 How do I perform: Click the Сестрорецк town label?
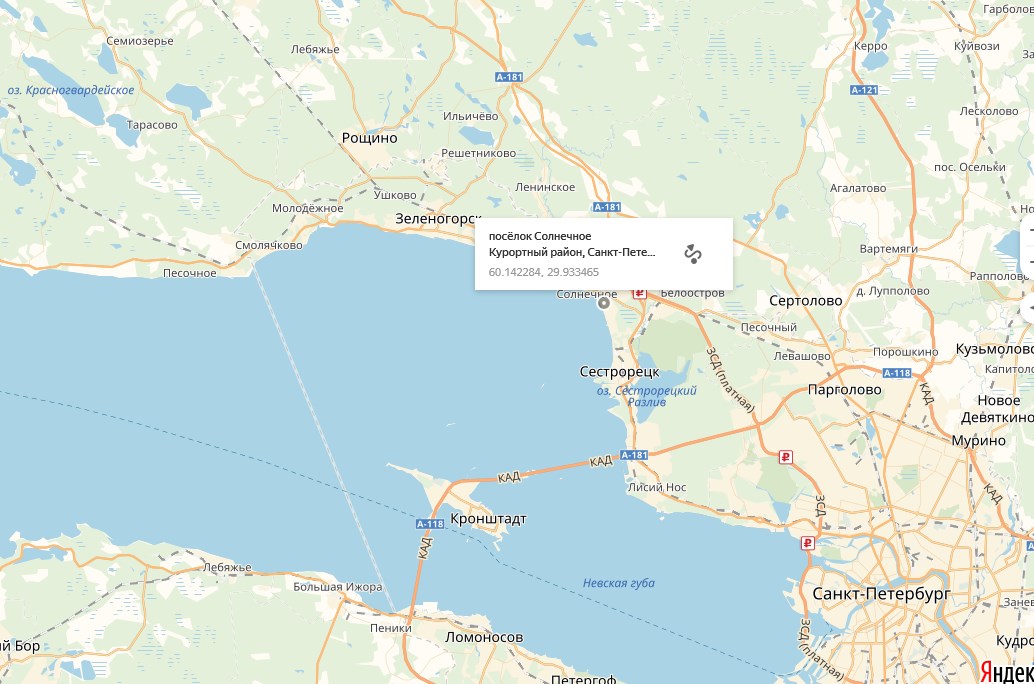pyautogui.click(x=619, y=371)
